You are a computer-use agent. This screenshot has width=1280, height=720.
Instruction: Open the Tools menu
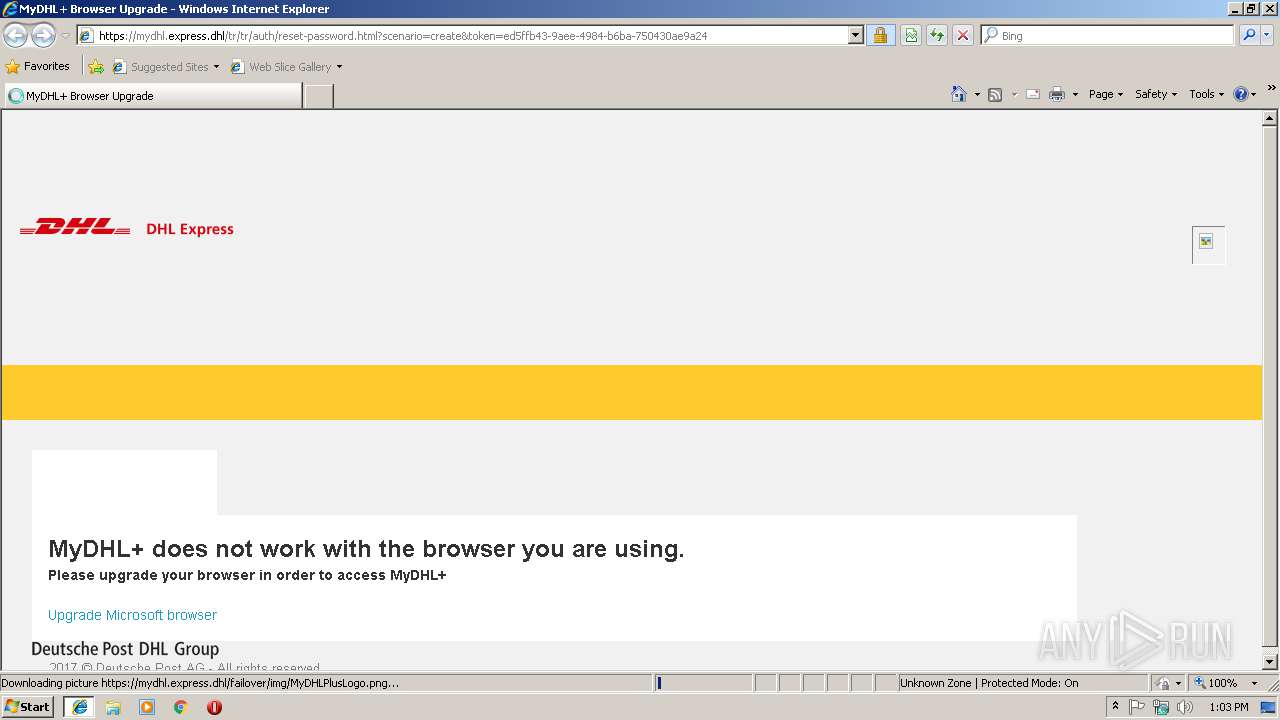click(x=1206, y=94)
